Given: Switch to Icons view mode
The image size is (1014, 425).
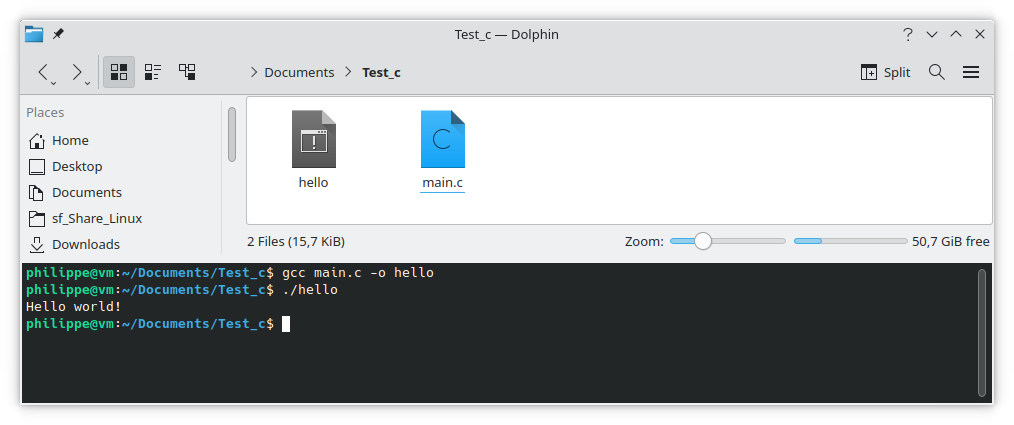Looking at the screenshot, I should [119, 72].
